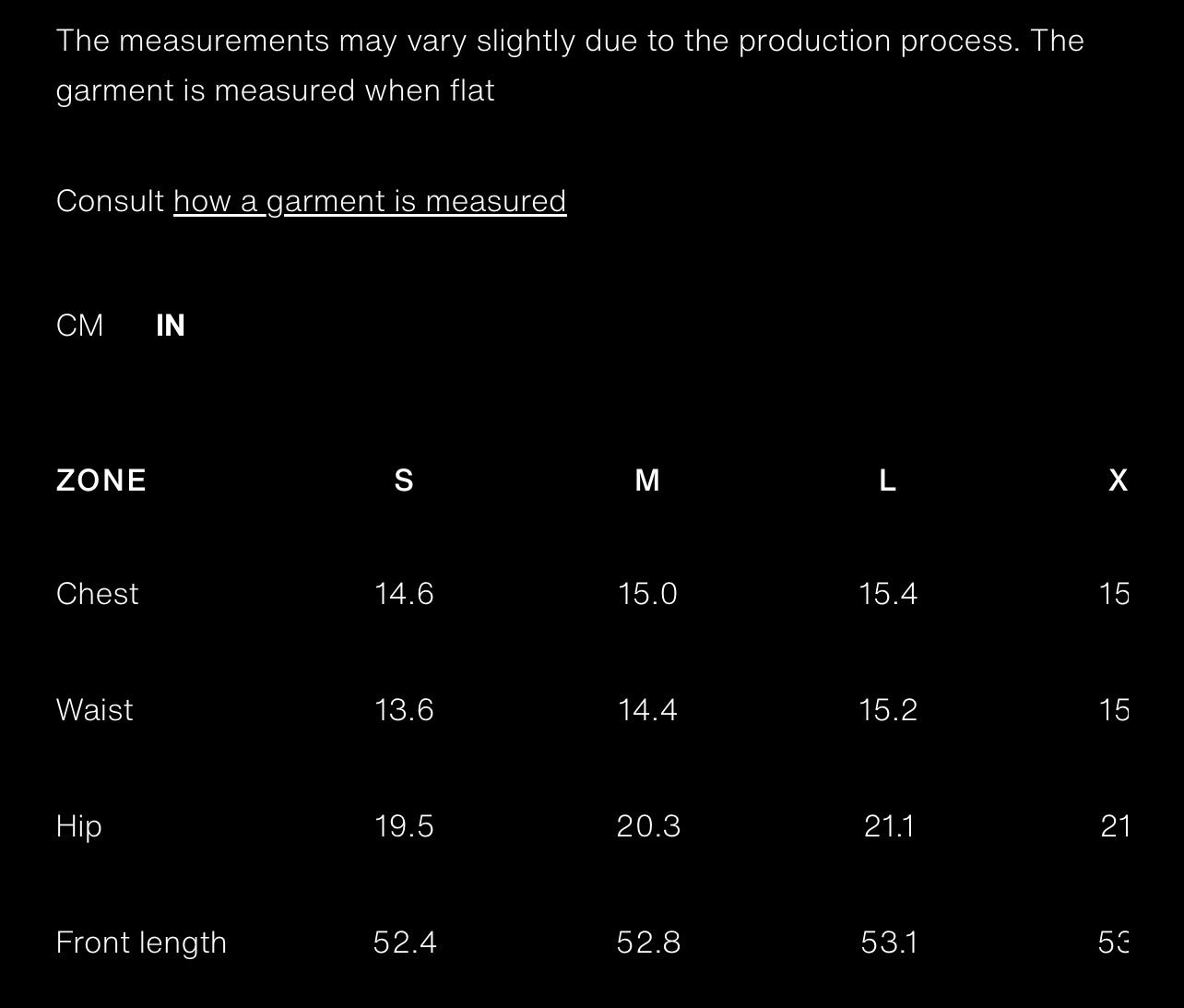Image resolution: width=1184 pixels, height=1008 pixels.
Task: Open the 'how a garment is measured' link
Action: click(x=370, y=201)
